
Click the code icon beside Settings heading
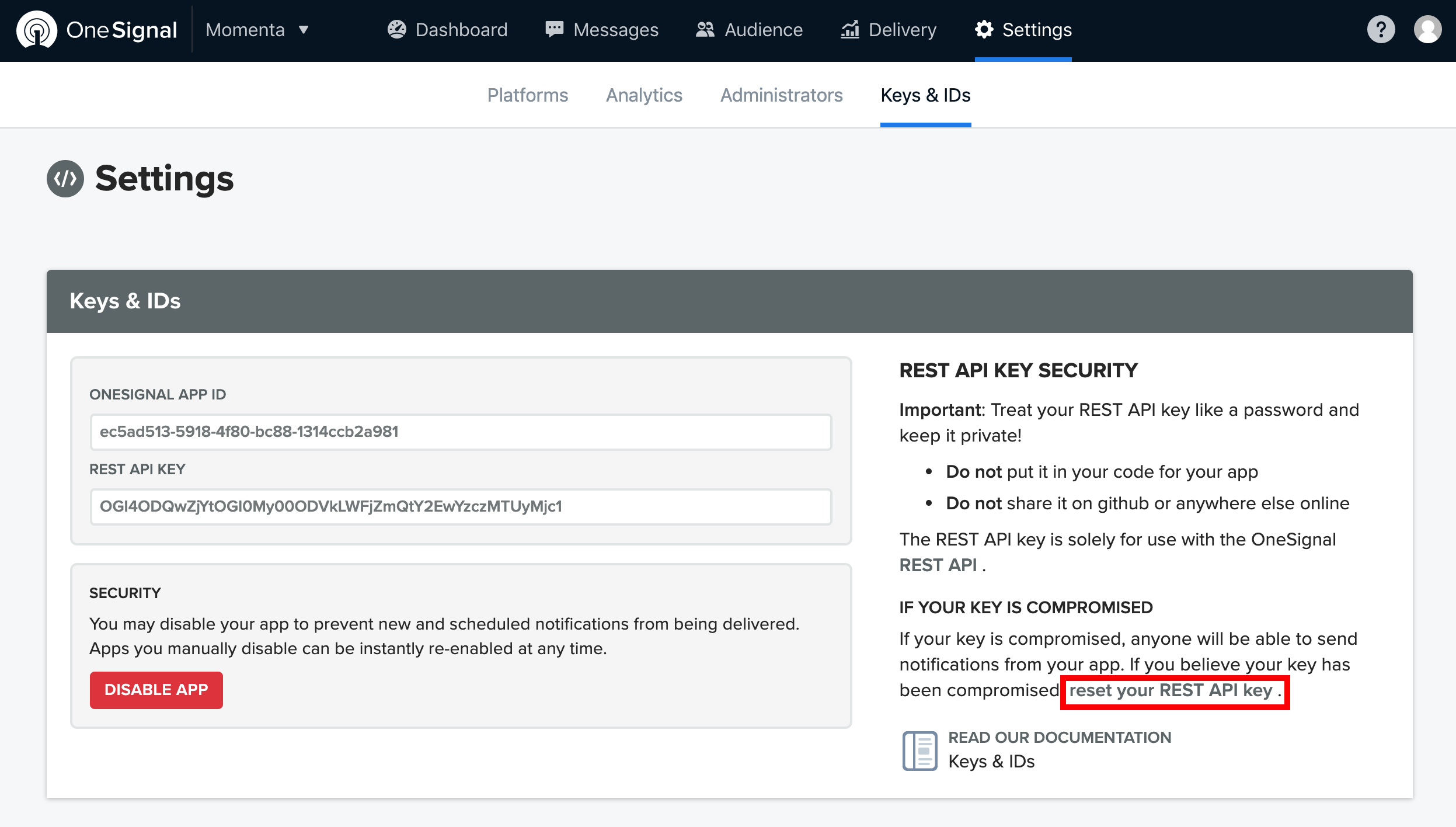(65, 179)
